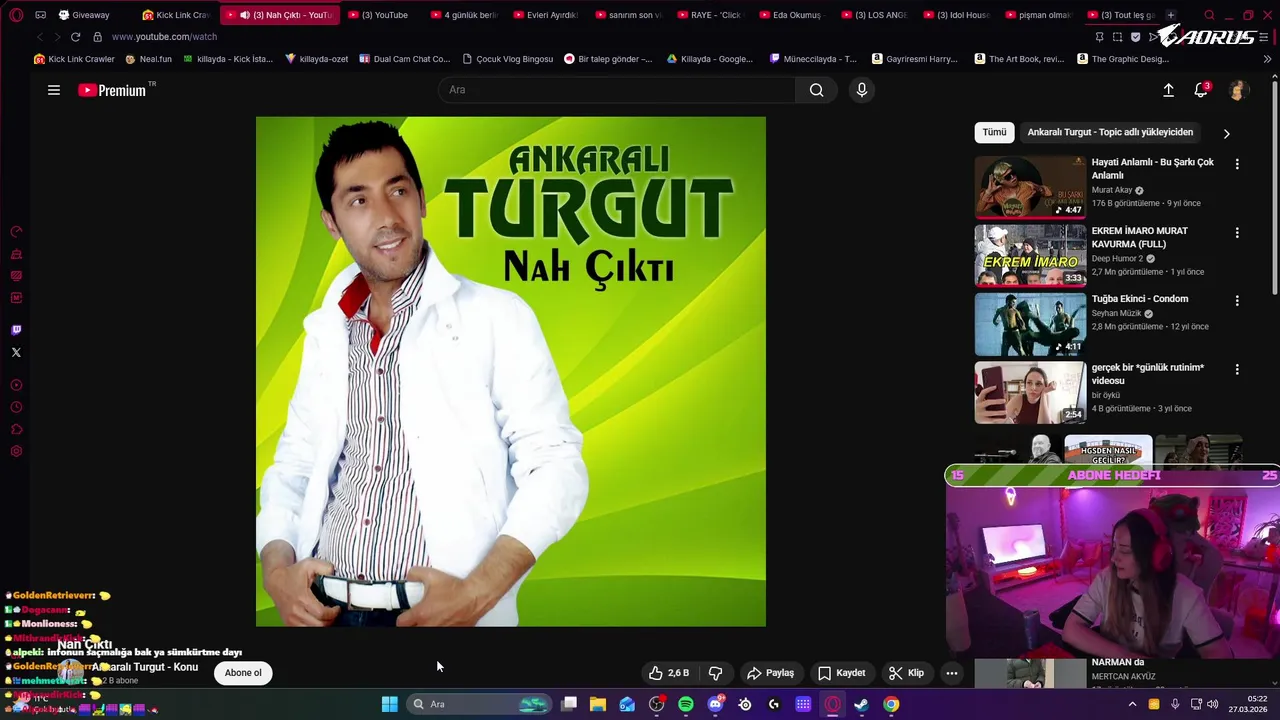Open EKREM İMARO MURAT KAVURMA thumbnail
1280x720 pixels.
[x=1030, y=255]
